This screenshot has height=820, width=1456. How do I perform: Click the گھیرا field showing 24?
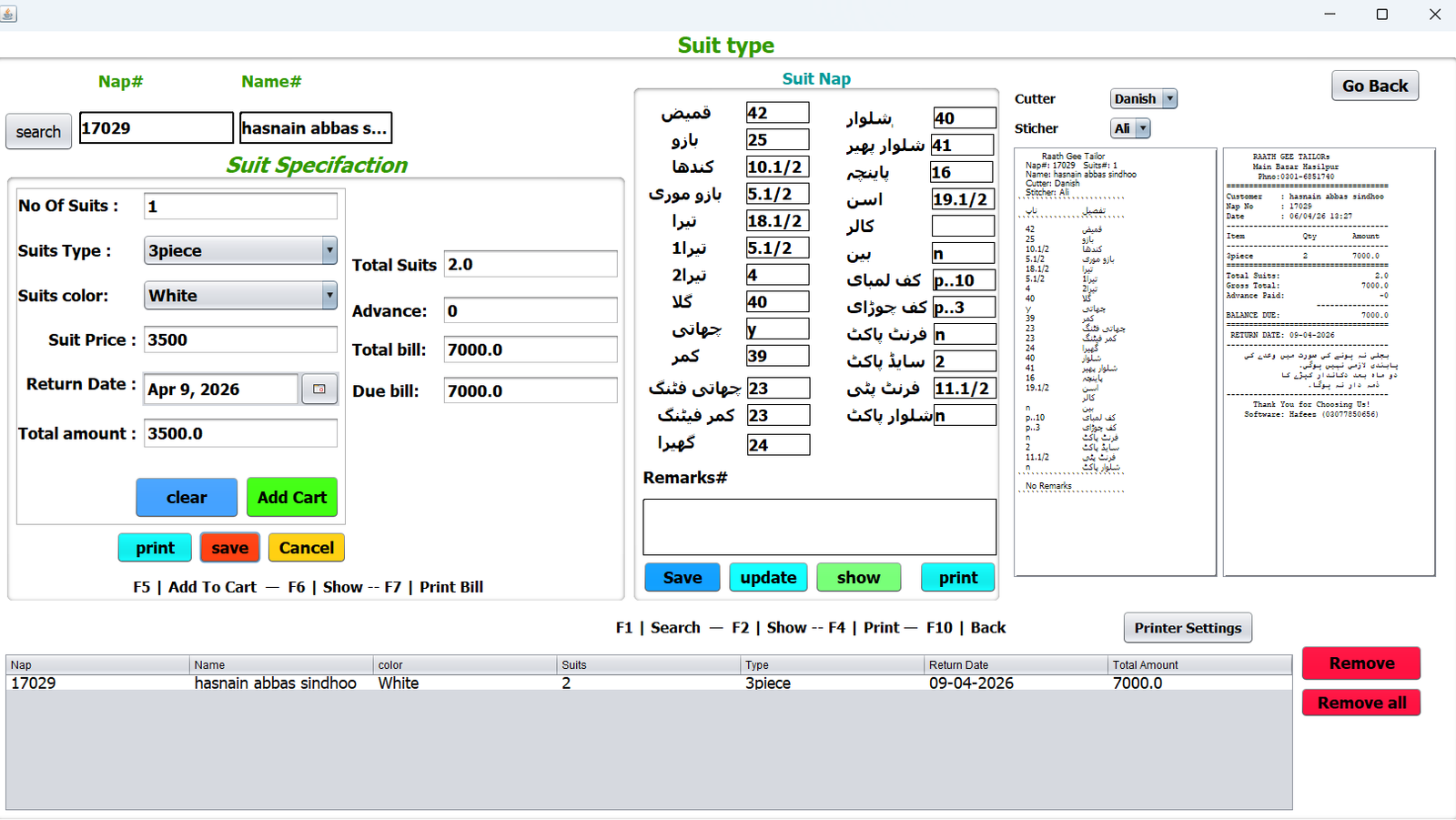778,445
